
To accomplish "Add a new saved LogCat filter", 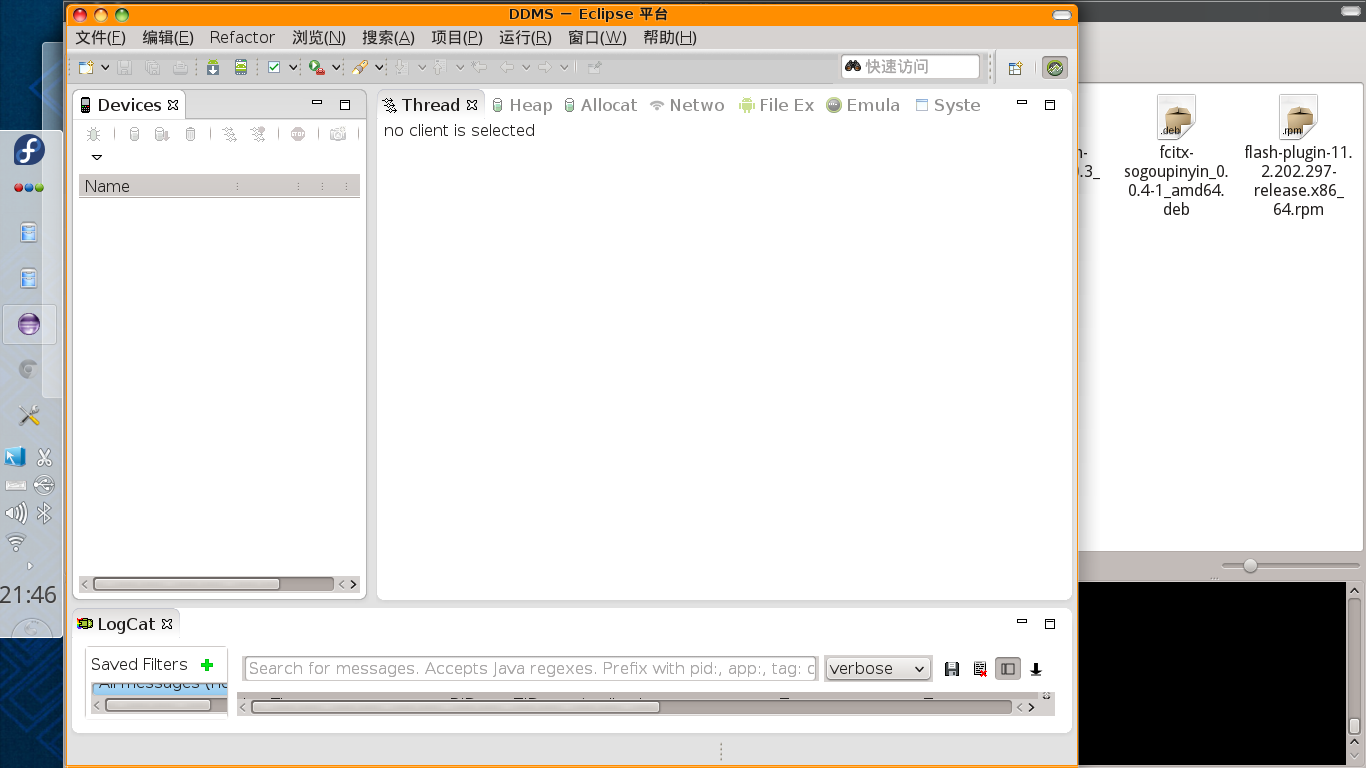I will (207, 665).
